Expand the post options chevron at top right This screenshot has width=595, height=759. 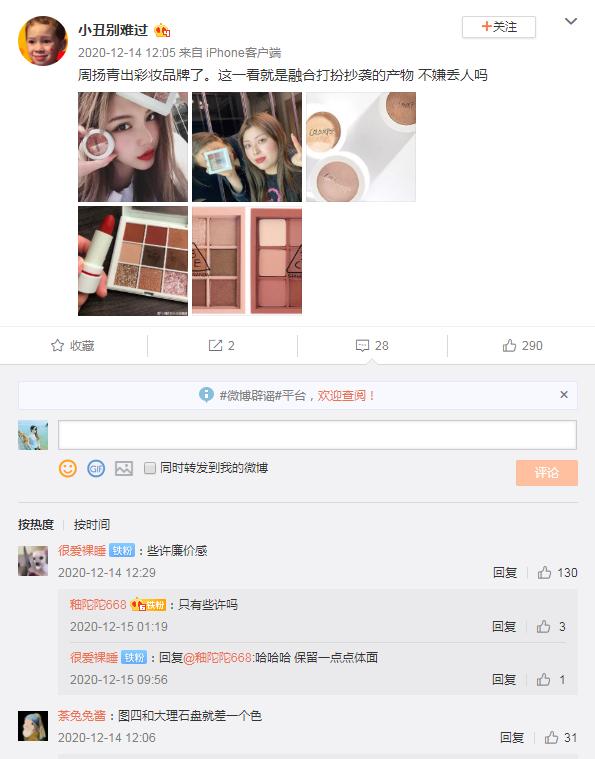coord(571,21)
